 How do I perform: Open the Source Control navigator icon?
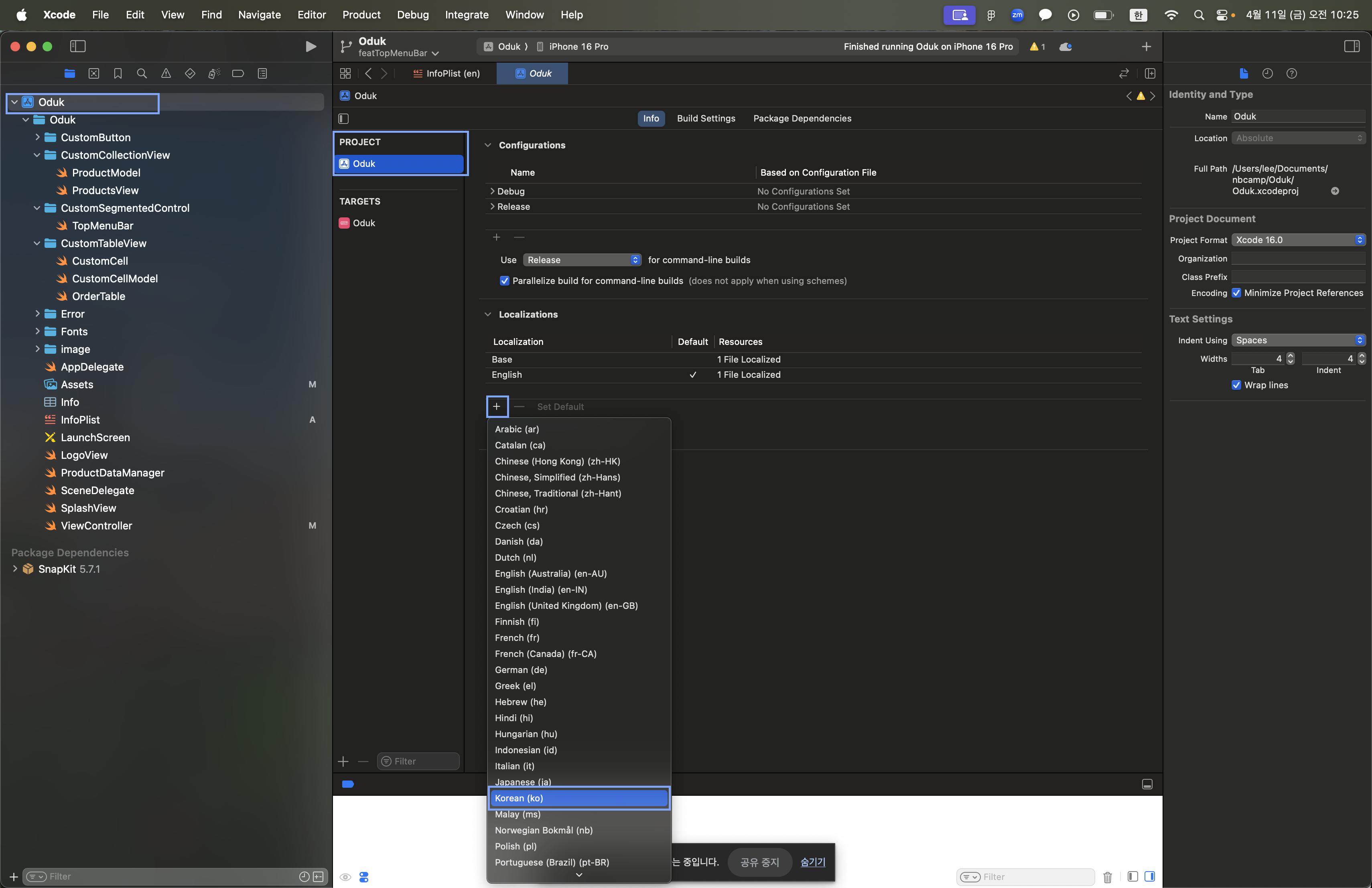click(94, 73)
